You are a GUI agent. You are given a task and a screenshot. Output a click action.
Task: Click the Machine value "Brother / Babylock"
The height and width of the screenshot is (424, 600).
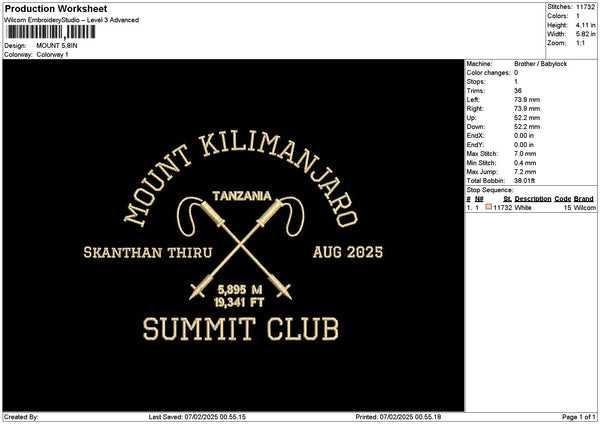(x=540, y=64)
